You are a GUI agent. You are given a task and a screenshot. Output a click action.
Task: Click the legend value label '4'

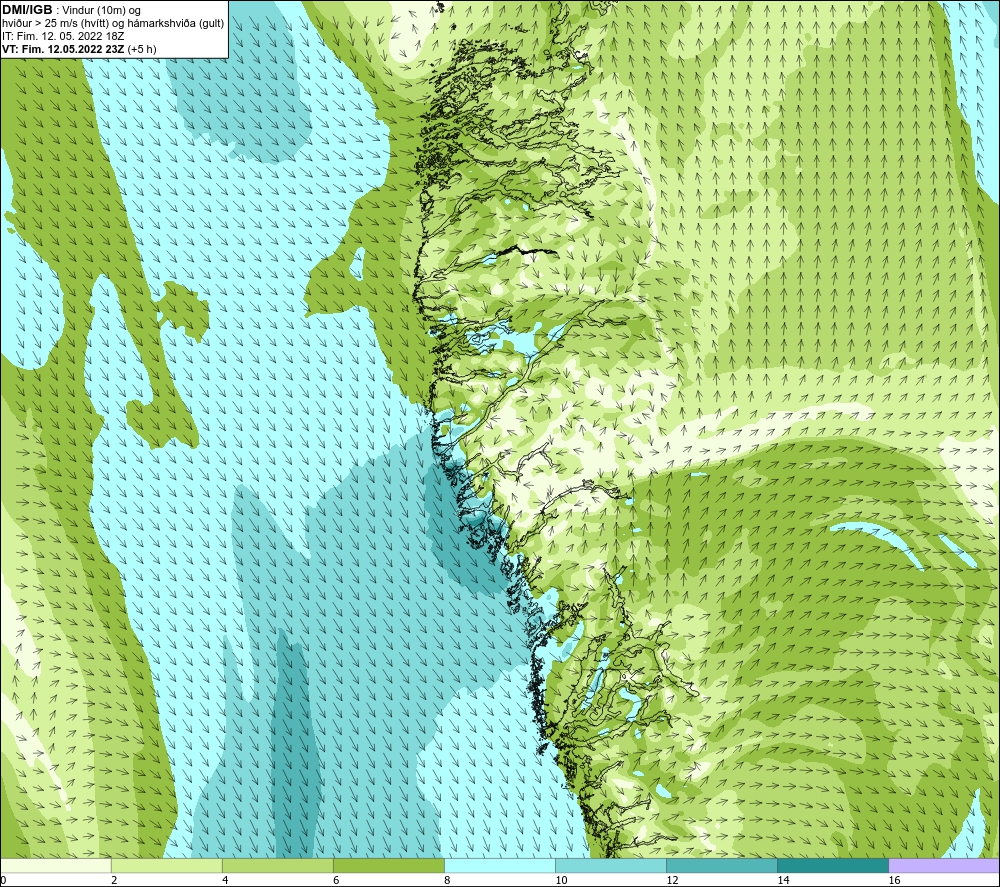tap(225, 881)
